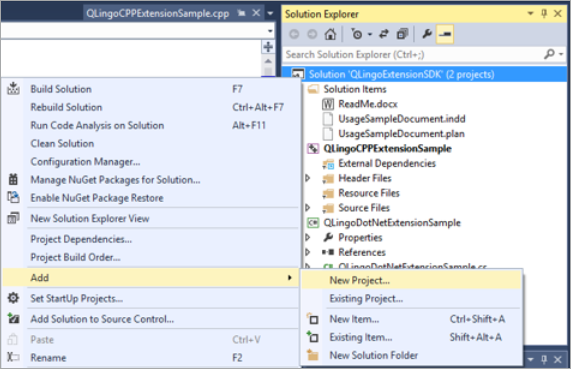
Task: Select External Dependencies node
Action: coord(387,164)
